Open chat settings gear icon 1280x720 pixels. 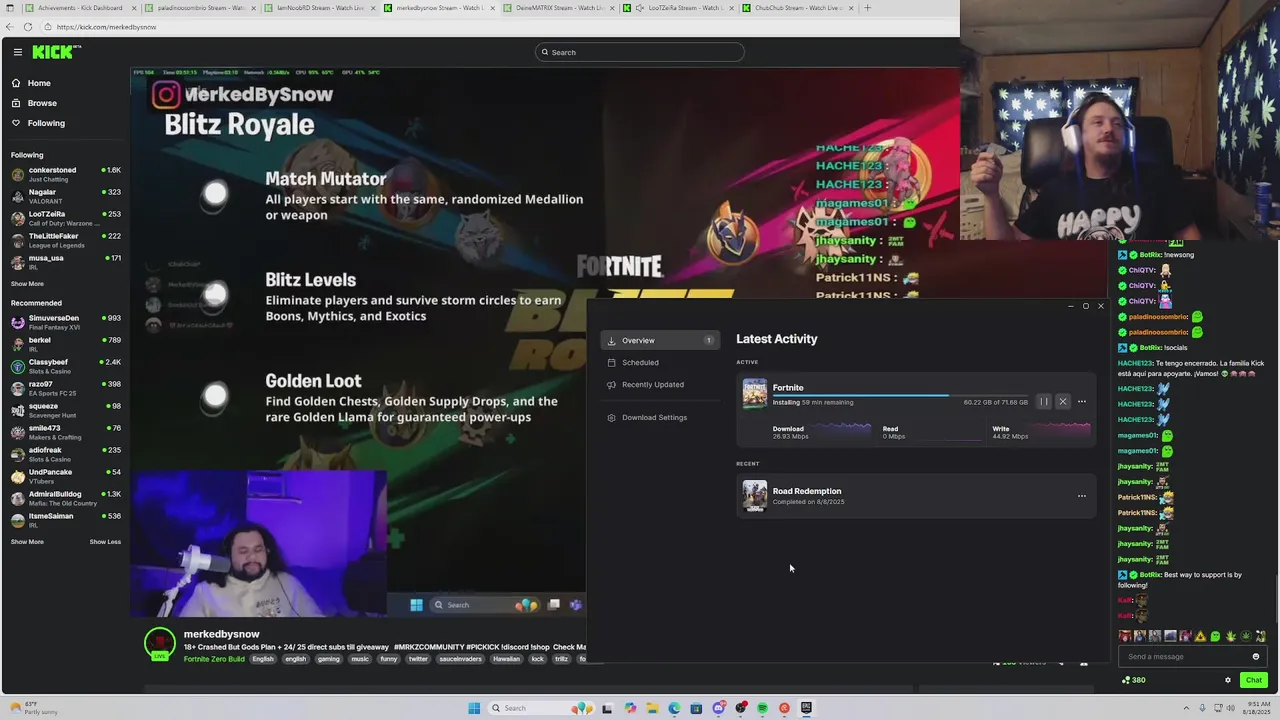click(1228, 680)
